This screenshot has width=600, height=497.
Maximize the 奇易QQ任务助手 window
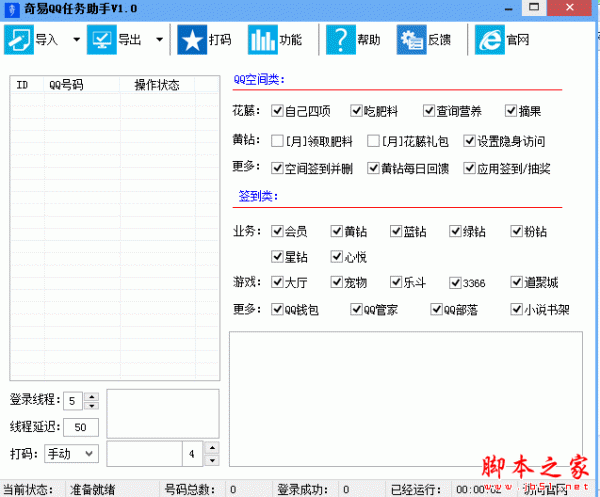pyautogui.click(x=534, y=7)
